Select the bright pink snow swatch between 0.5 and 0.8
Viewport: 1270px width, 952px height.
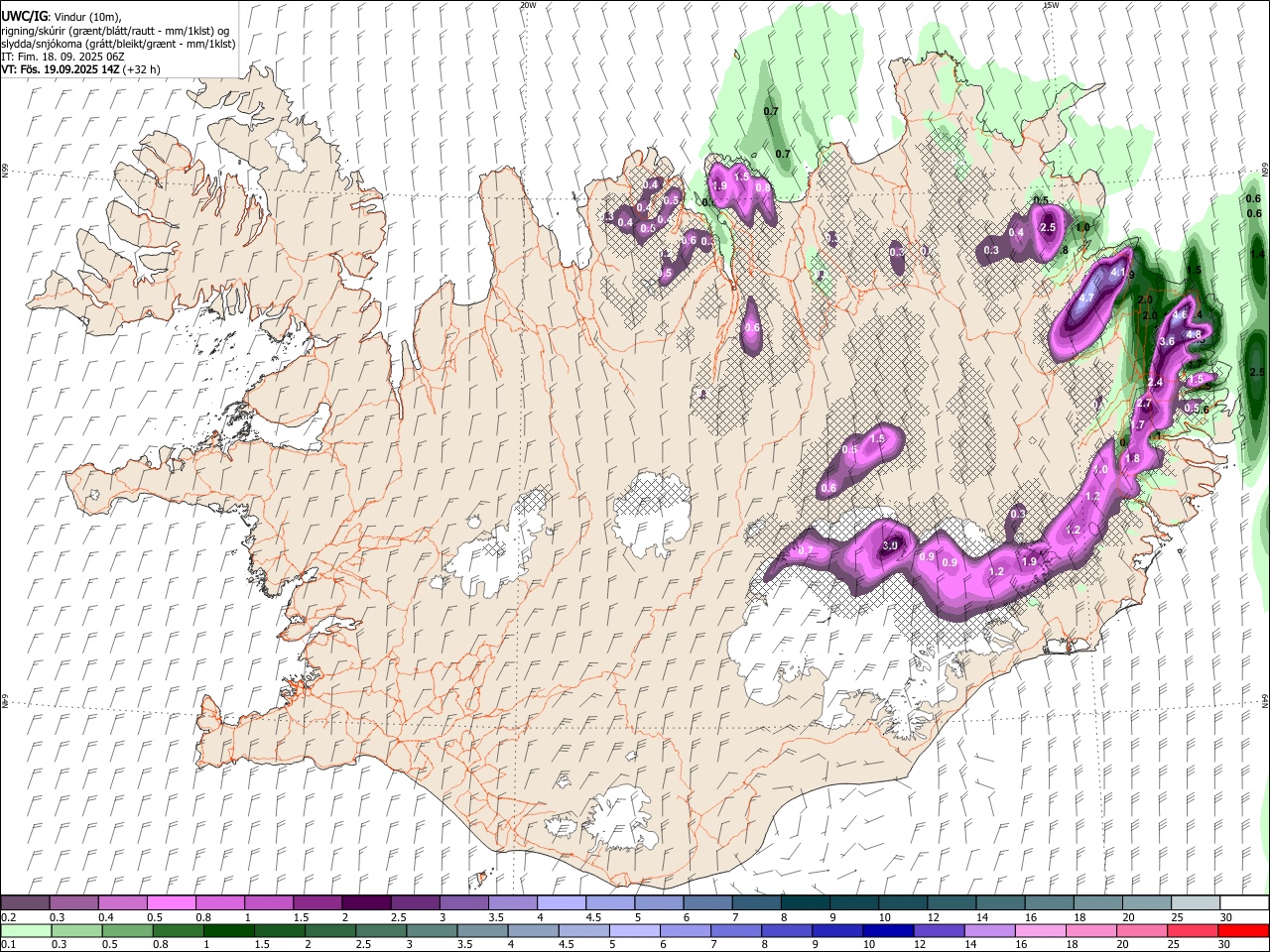[172, 902]
